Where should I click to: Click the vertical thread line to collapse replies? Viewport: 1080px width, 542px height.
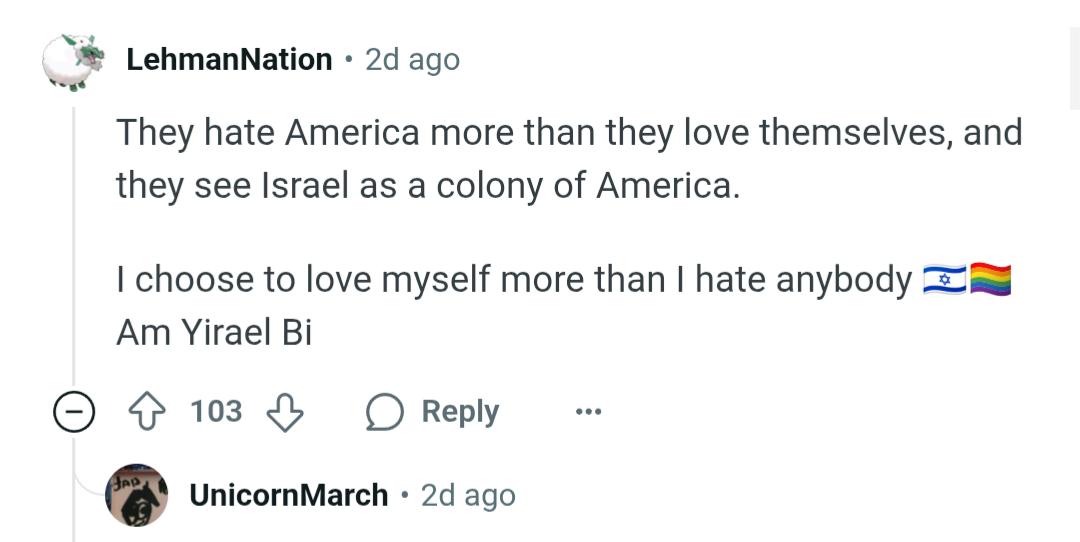[74, 250]
